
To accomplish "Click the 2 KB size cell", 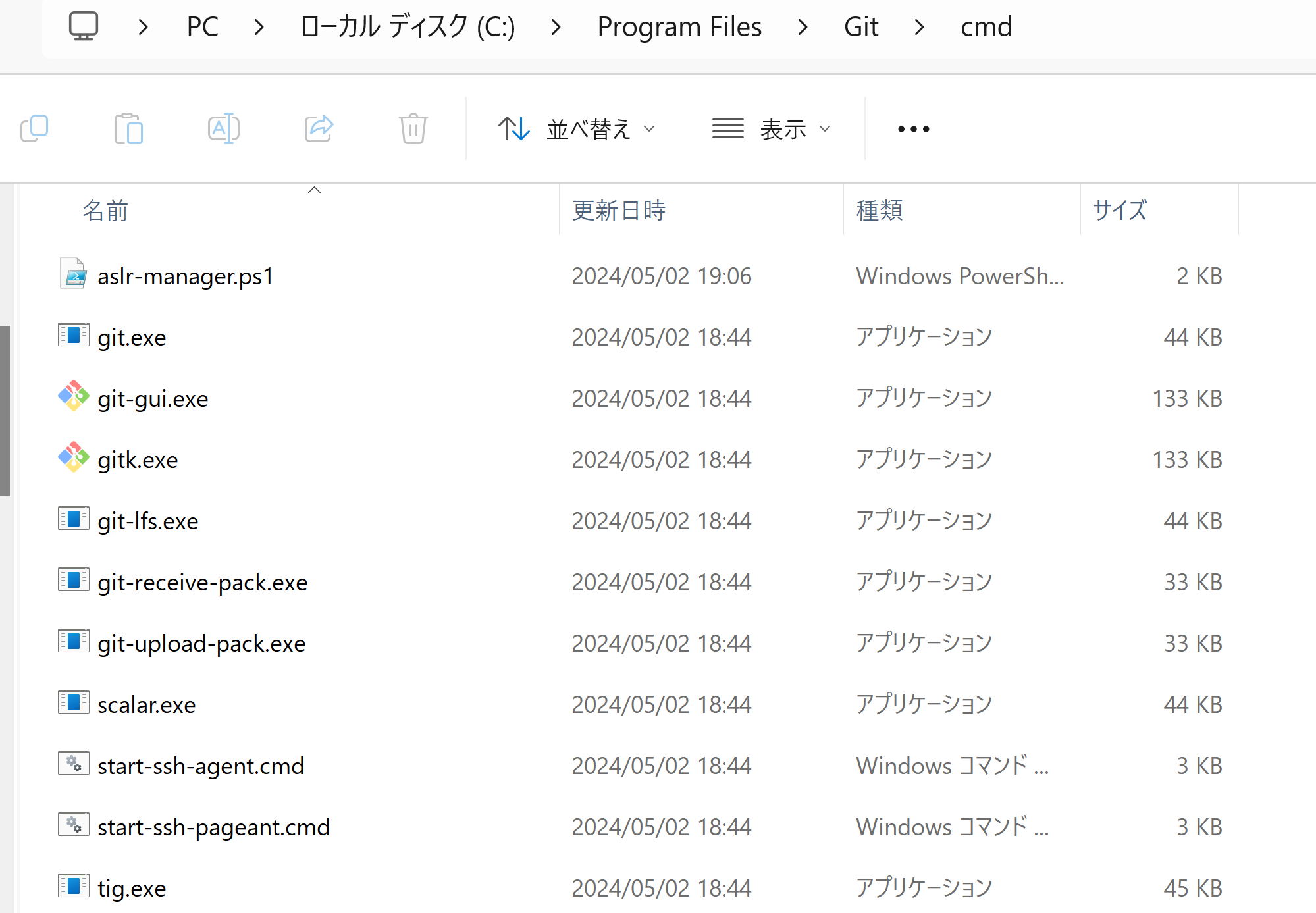I will (x=1199, y=276).
